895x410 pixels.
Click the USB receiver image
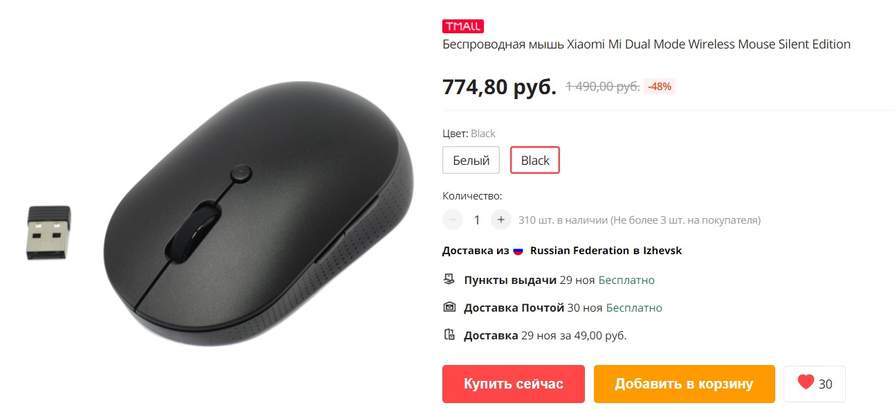(48, 232)
